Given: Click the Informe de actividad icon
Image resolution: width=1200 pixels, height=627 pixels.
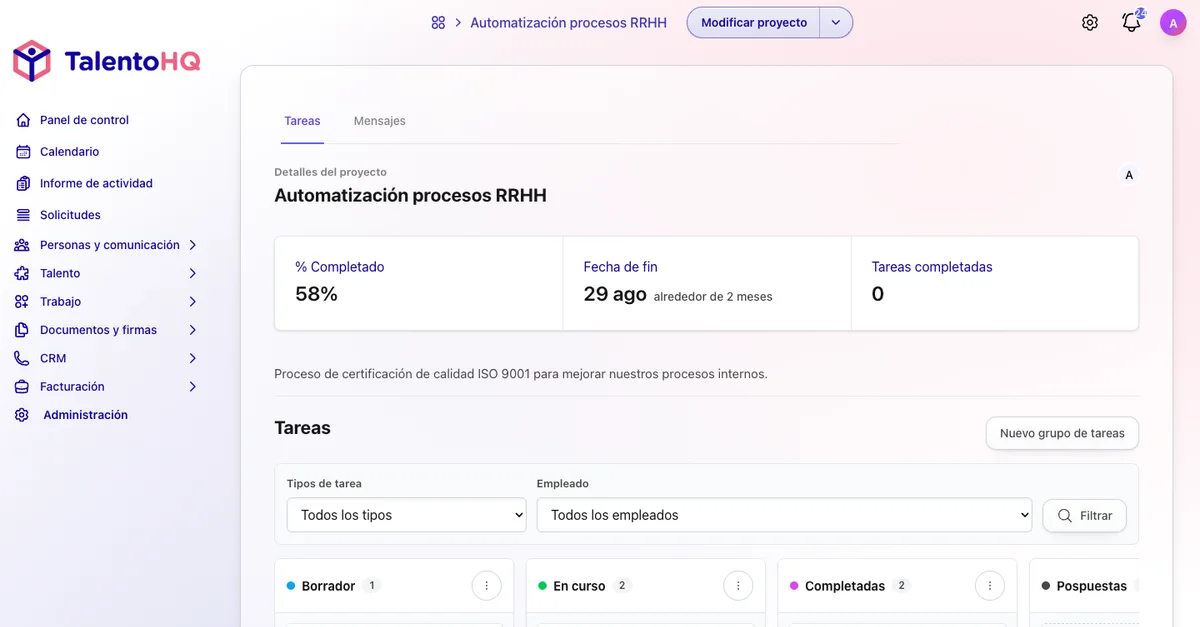Looking at the screenshot, I should [x=23, y=183].
